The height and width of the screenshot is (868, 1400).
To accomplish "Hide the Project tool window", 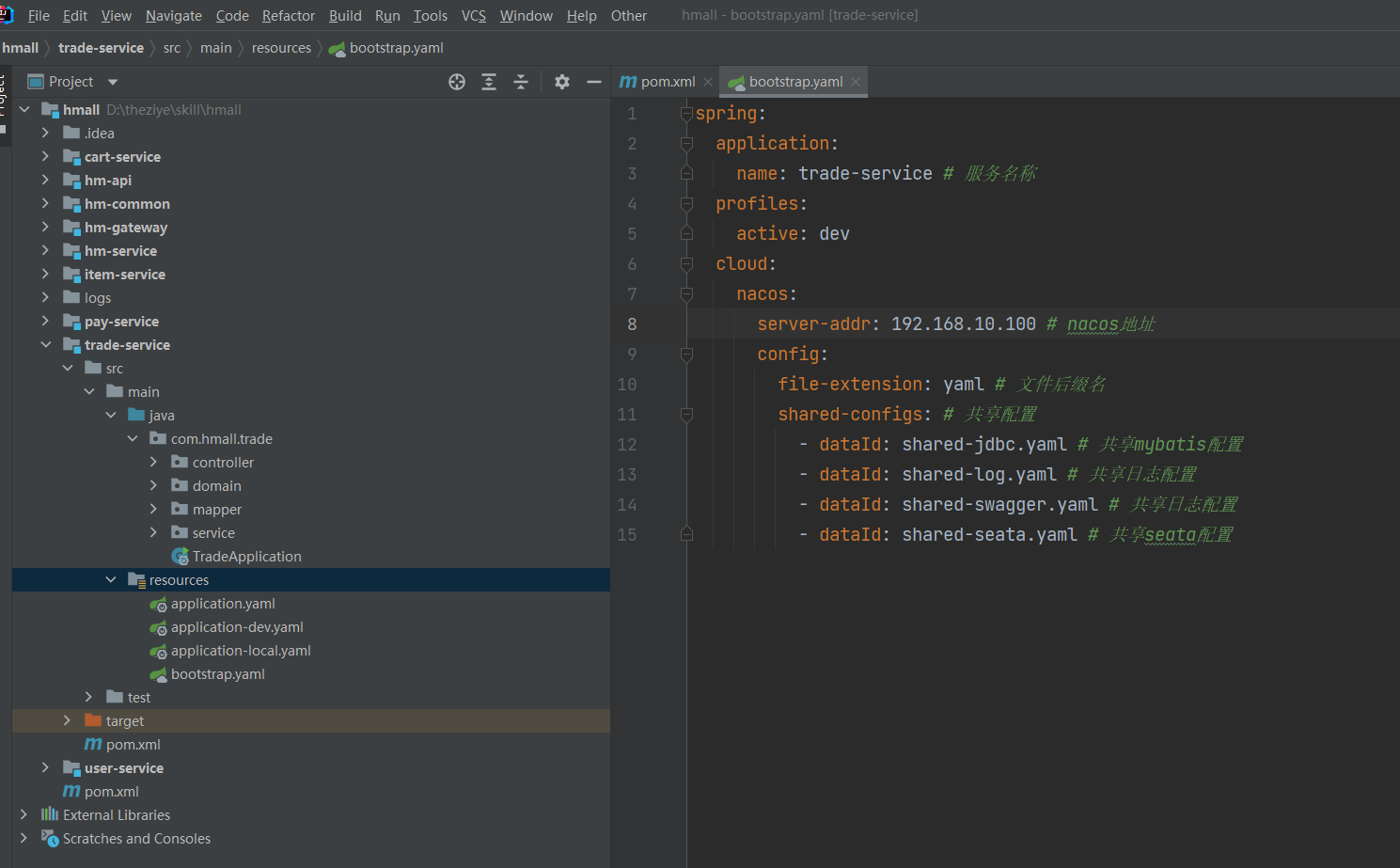I will click(594, 82).
